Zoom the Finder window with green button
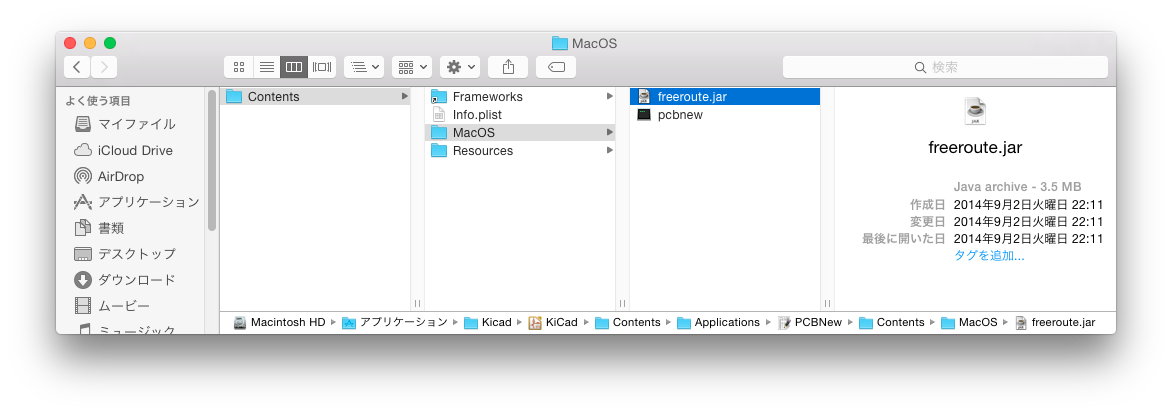 pos(110,43)
